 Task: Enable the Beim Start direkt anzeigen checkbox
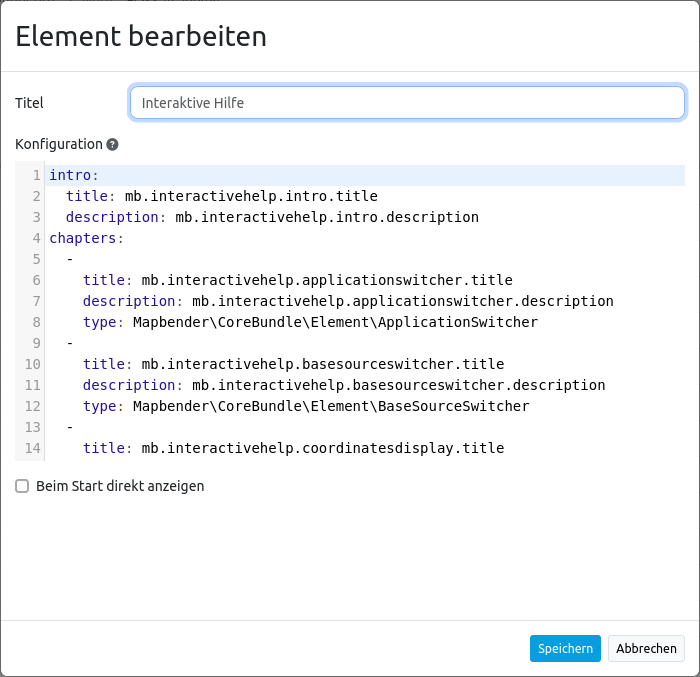coord(22,486)
